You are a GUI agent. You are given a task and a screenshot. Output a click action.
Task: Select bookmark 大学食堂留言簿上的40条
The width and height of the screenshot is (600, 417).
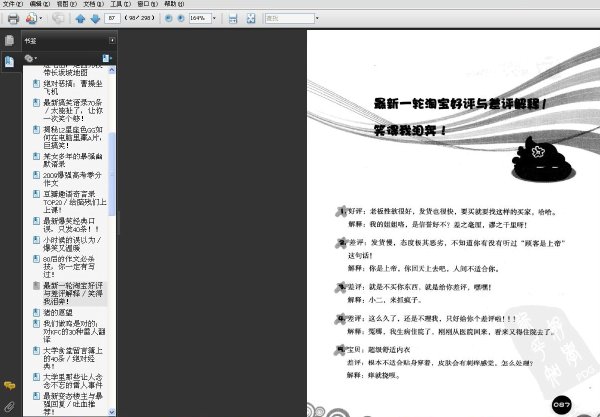pyautogui.click(x=73, y=358)
